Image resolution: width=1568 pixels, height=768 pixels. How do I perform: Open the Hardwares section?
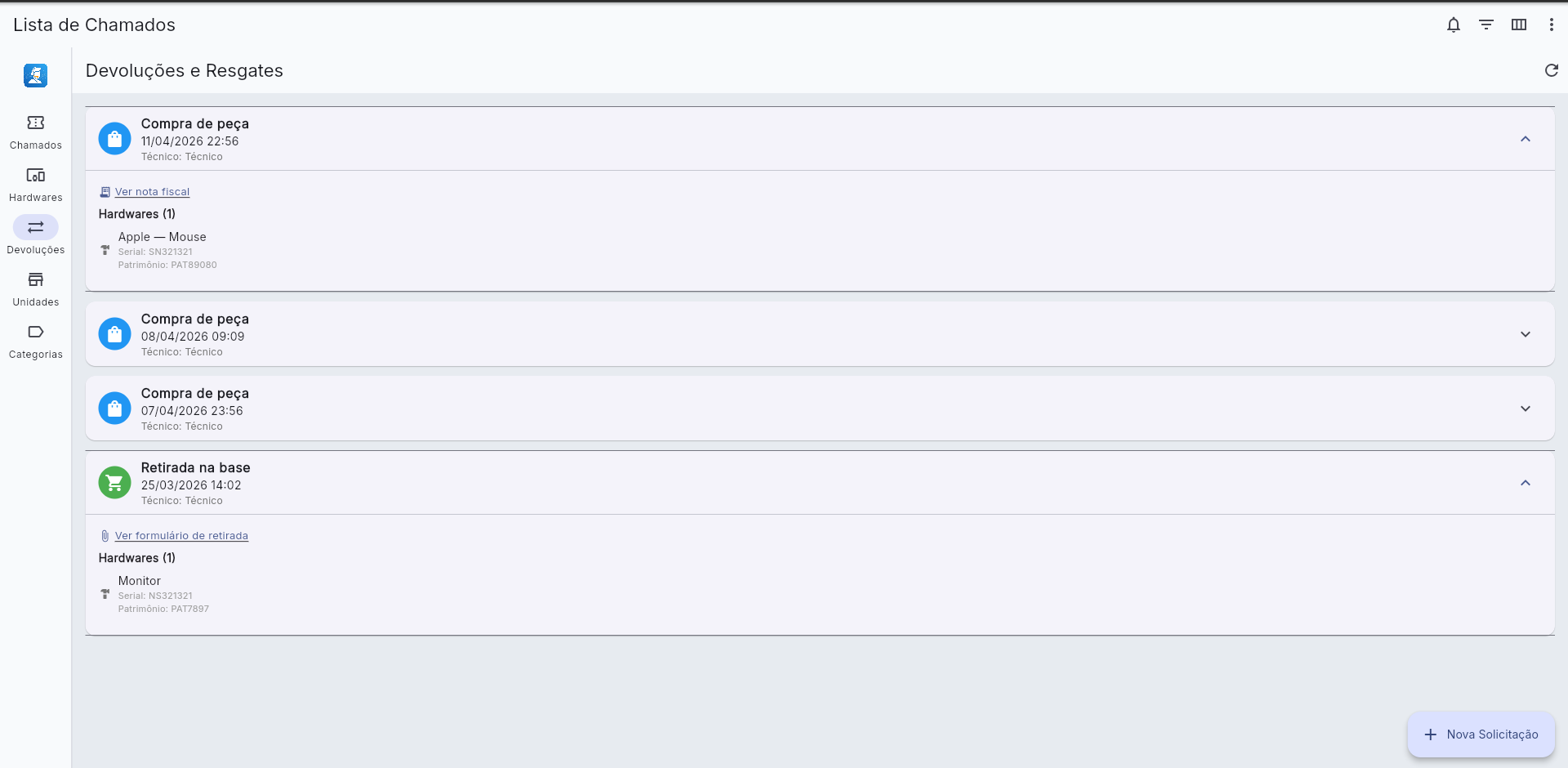tap(36, 184)
